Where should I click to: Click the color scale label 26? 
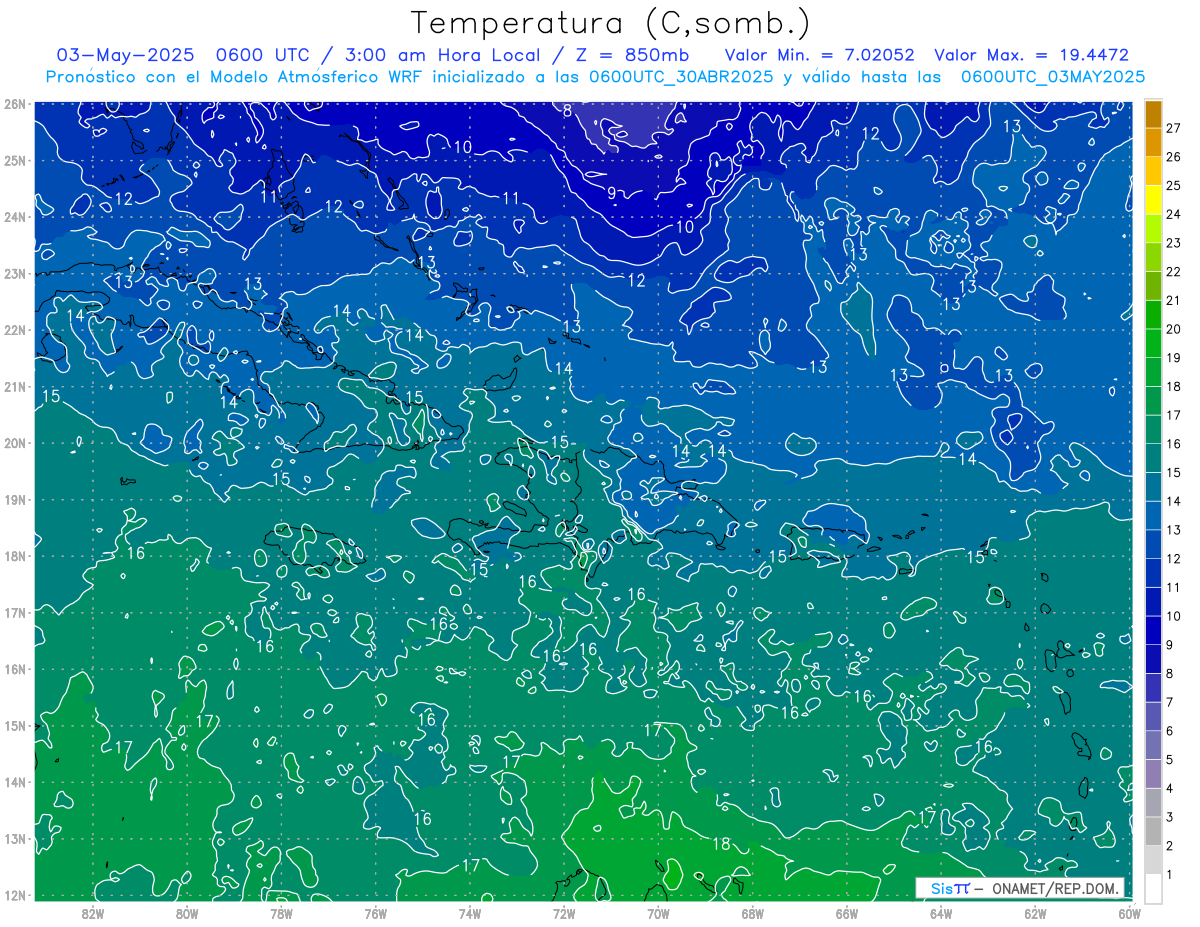click(1174, 157)
